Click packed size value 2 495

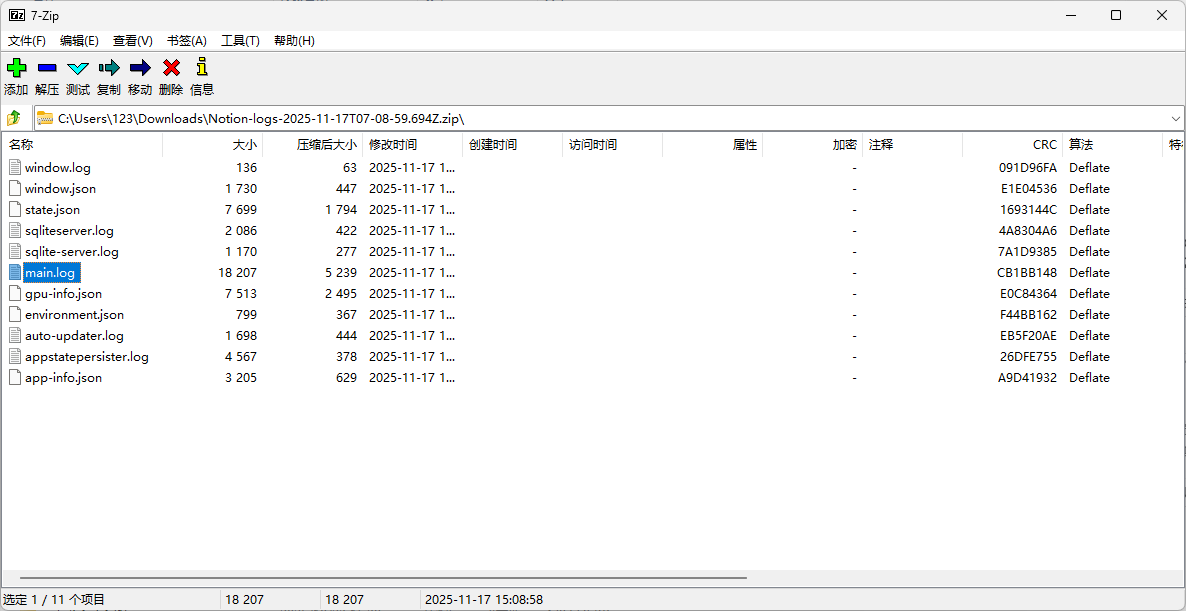pos(341,293)
